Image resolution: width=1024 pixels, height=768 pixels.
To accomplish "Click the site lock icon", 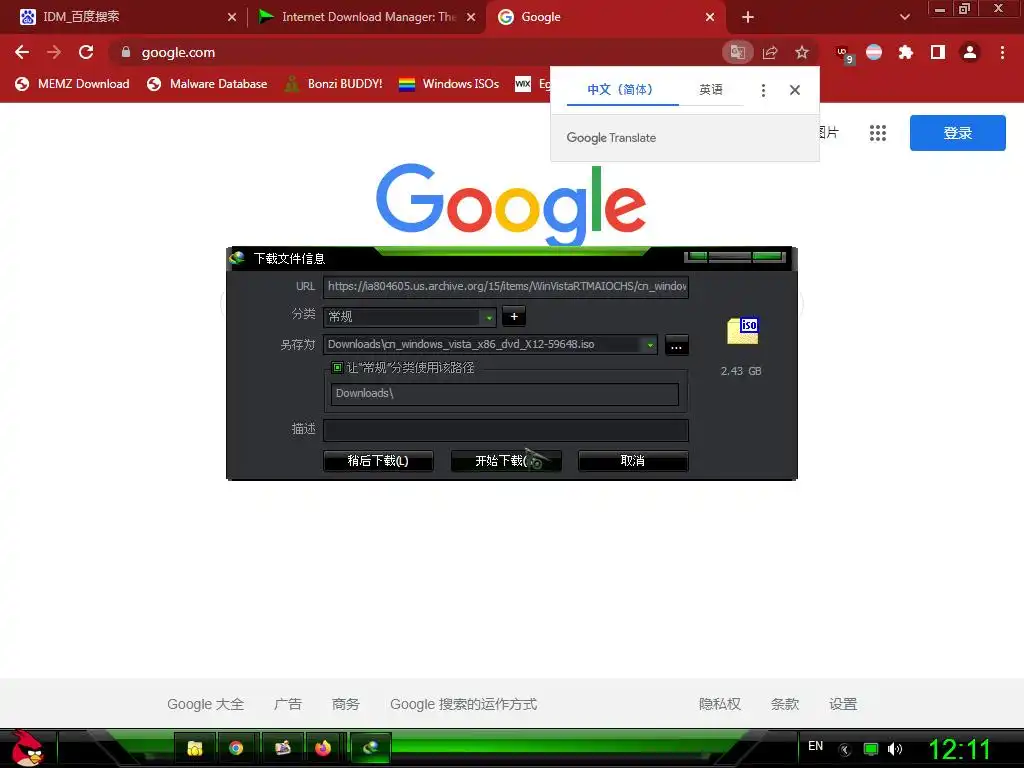I will coord(126,52).
